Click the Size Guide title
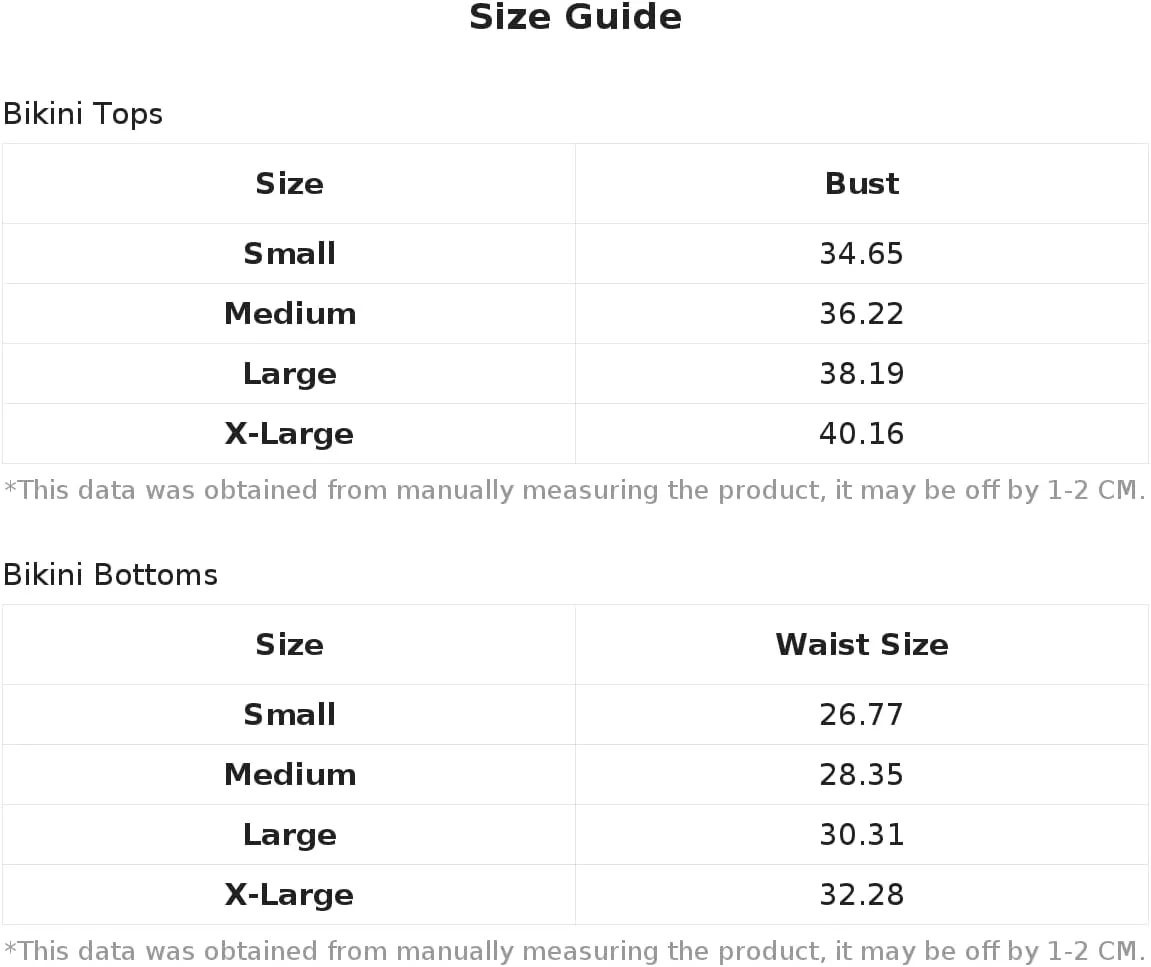This screenshot has width=1151, height=967. [x=576, y=17]
